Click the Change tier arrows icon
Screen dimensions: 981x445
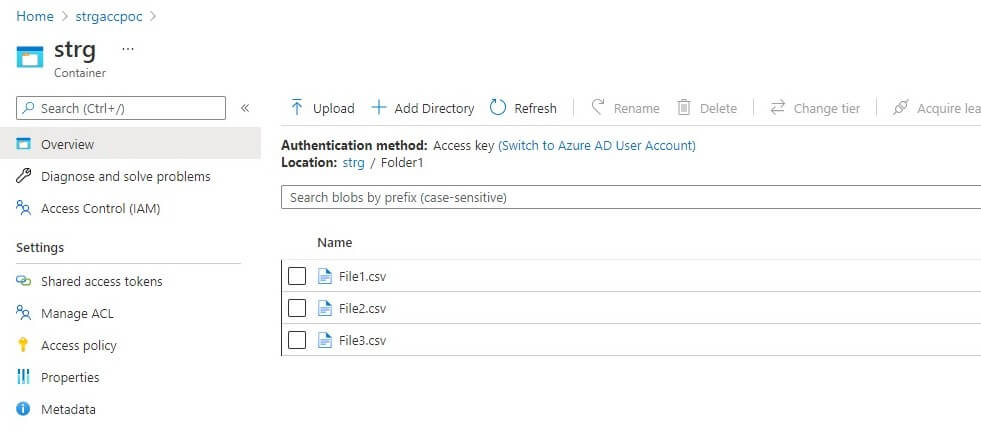[777, 108]
